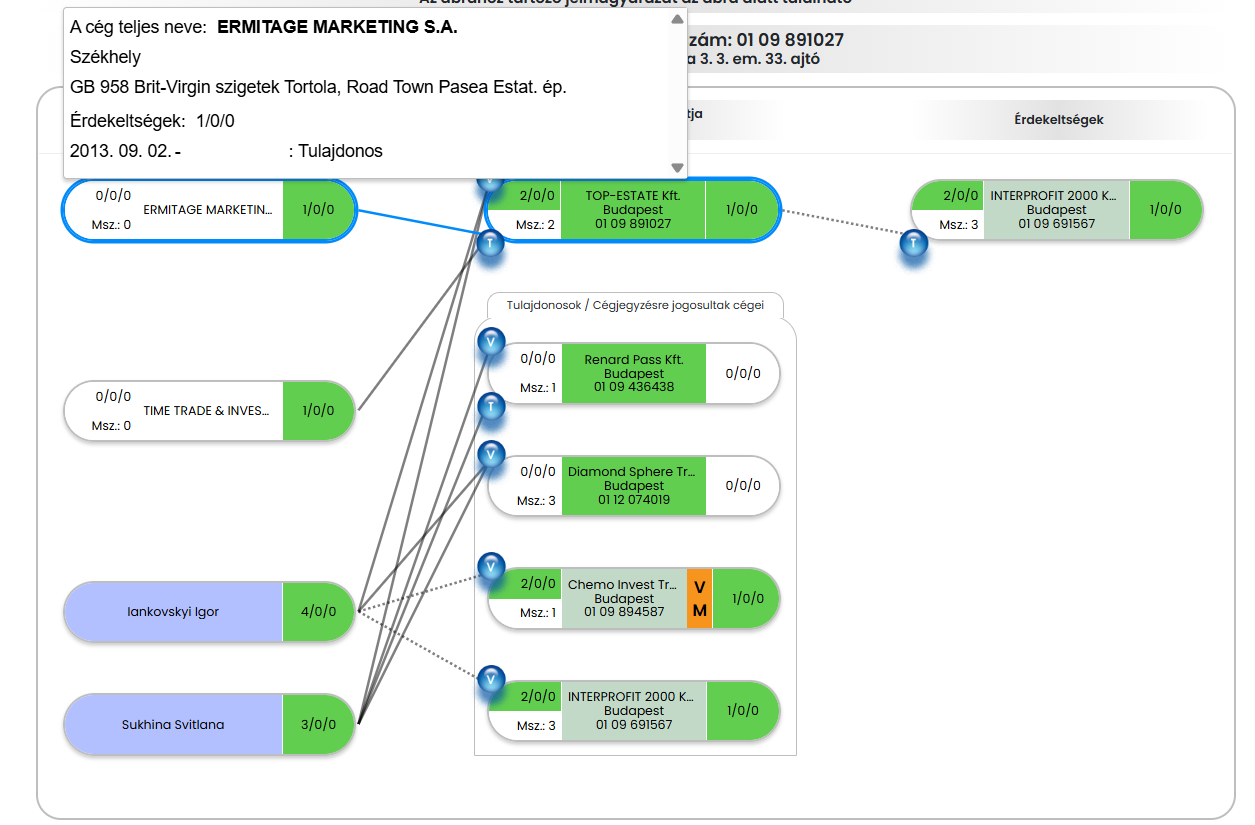The height and width of the screenshot is (825, 1255).
Task: Open the Diamond Sphere company node
Action: click(x=632, y=485)
